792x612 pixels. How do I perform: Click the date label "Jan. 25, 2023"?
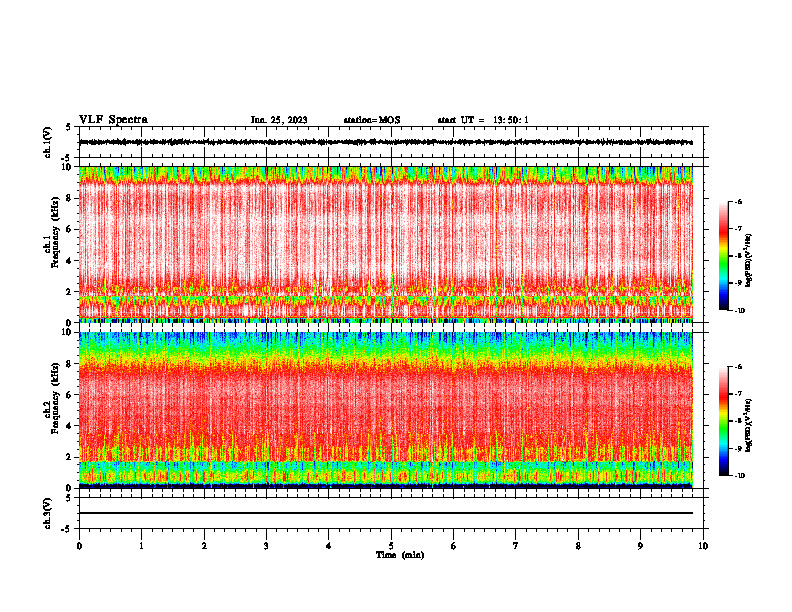[x=279, y=120]
